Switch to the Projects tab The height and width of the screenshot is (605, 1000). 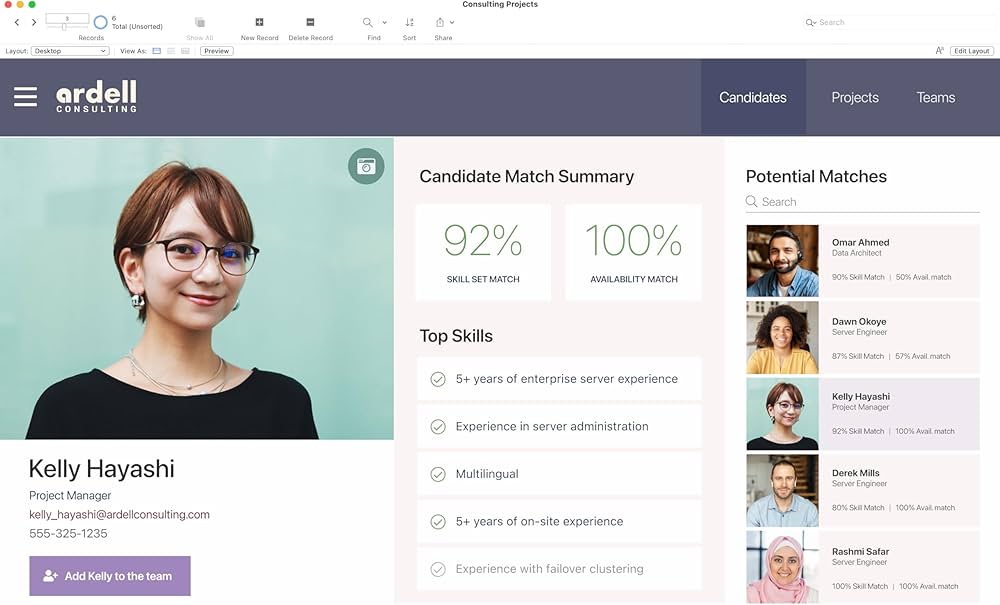click(x=854, y=97)
